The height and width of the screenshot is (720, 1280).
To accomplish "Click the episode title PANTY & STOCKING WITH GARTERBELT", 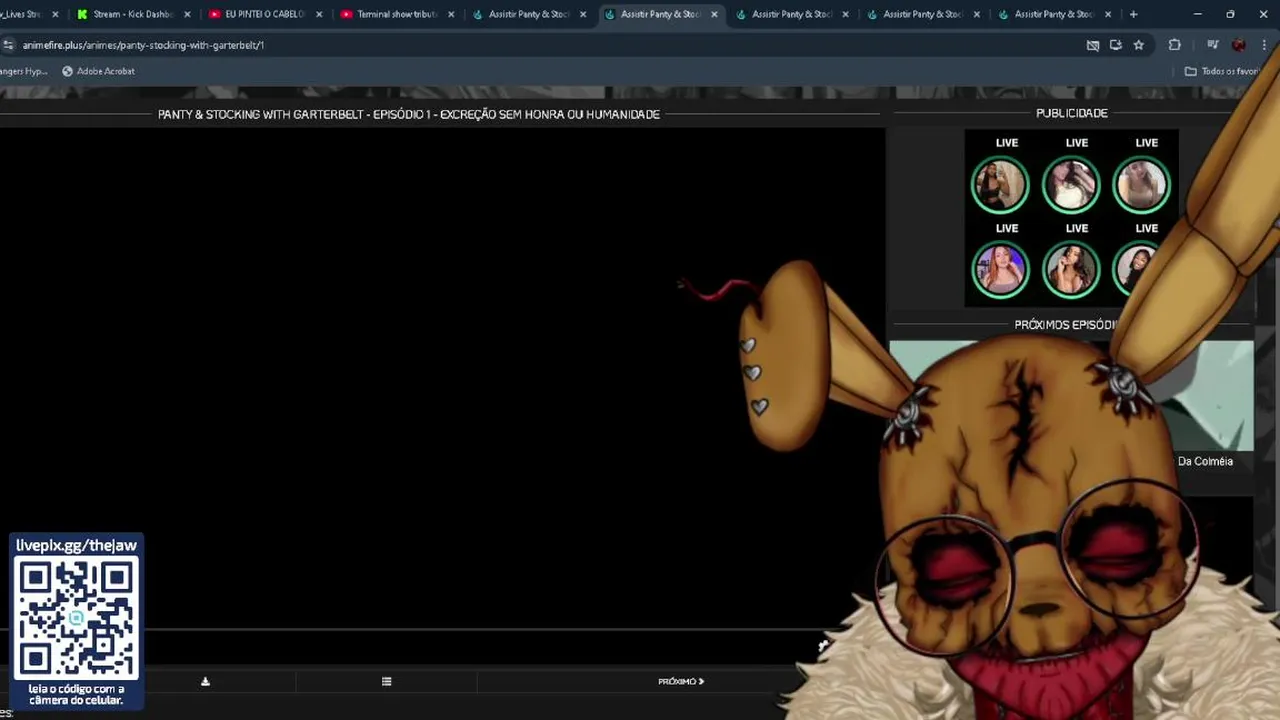I will click(408, 114).
